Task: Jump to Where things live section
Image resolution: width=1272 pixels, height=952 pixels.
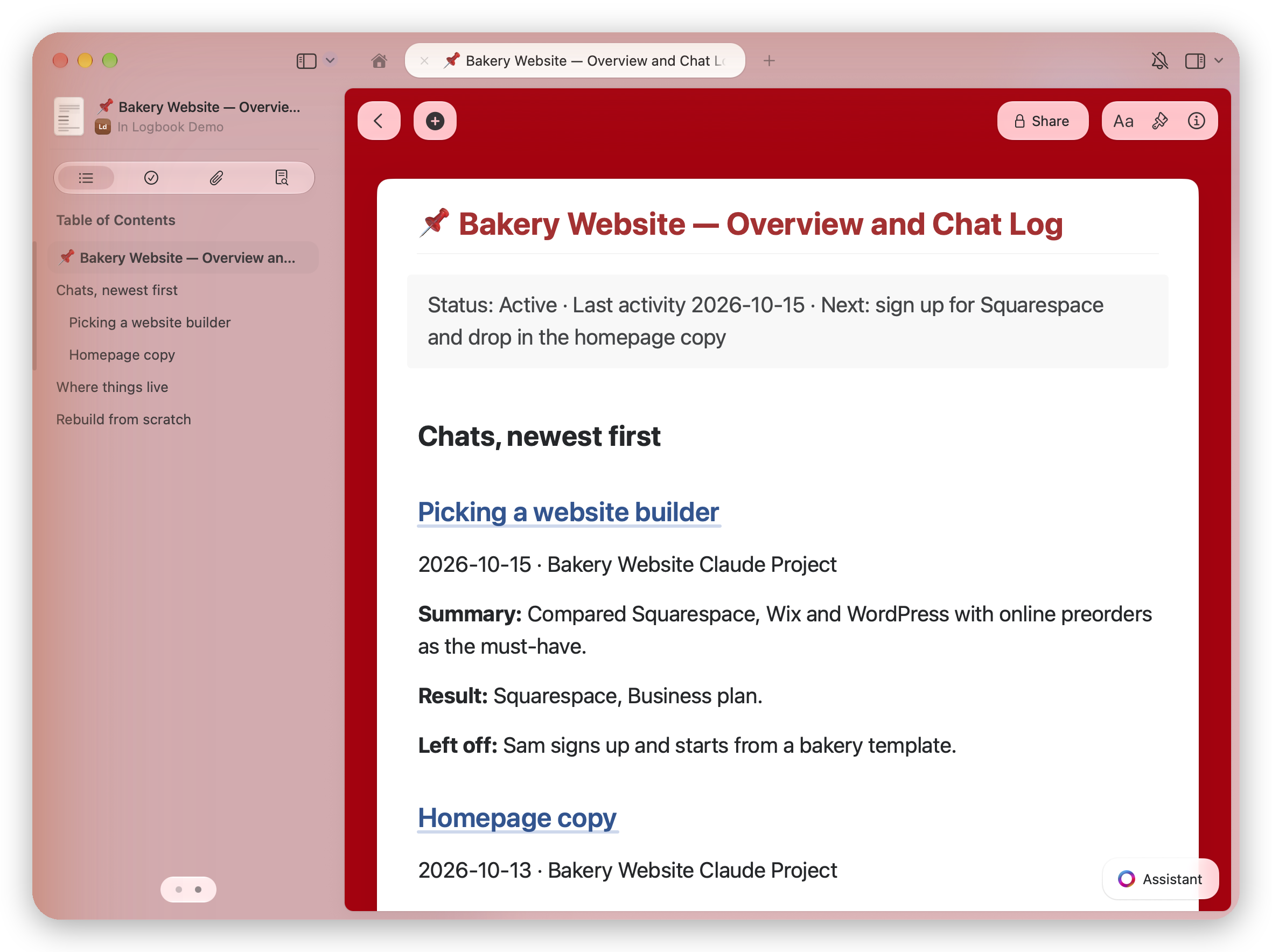Action: coord(112,387)
